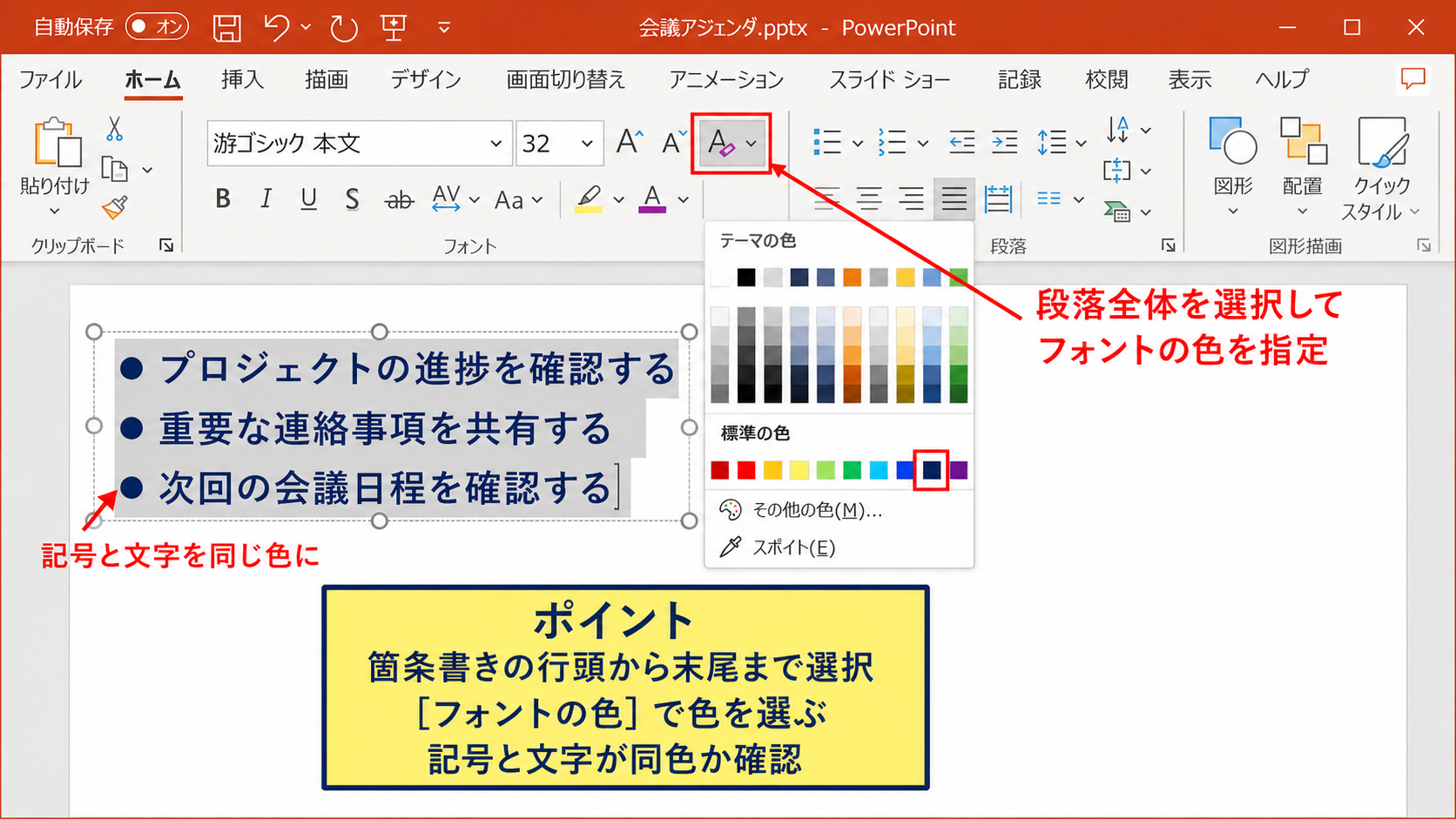Click the font color A icon
Image resolution: width=1456 pixels, height=819 pixels.
(652, 199)
